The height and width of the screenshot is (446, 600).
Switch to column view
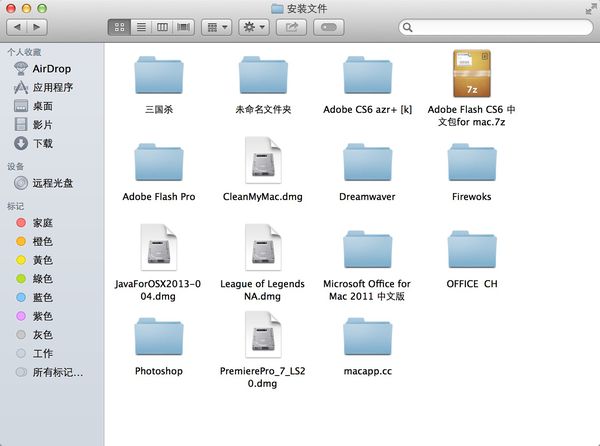pyautogui.click(x=162, y=27)
